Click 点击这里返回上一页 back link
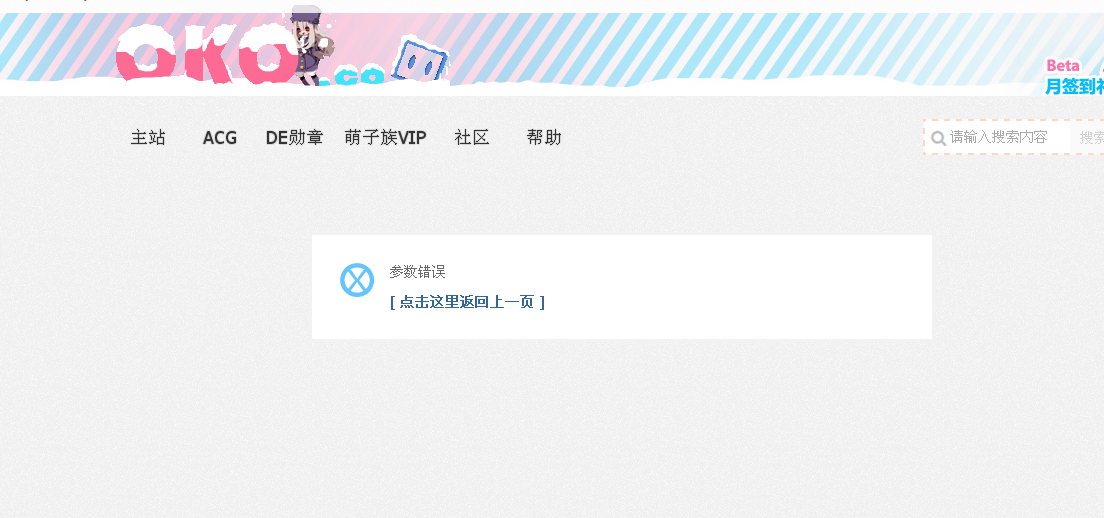Screen dimensions: 1104x518 pos(468,302)
